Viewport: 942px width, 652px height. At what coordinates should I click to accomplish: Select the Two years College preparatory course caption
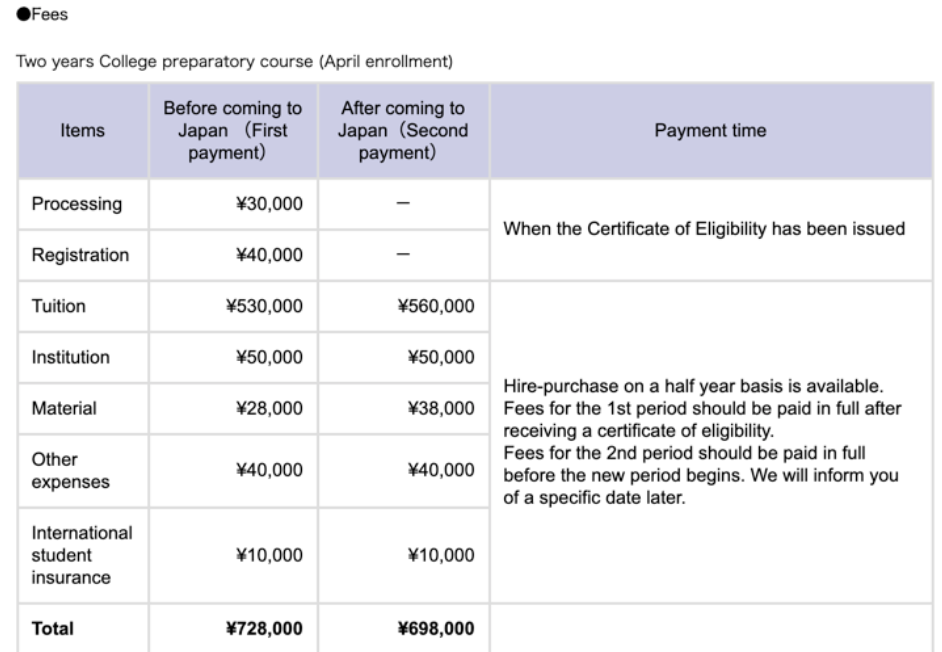point(235,62)
